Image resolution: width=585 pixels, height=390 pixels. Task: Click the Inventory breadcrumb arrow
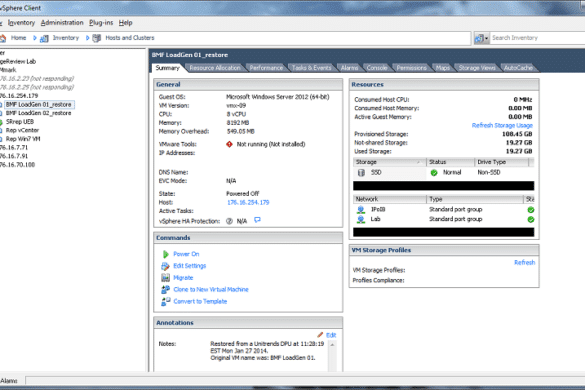[x=87, y=38]
